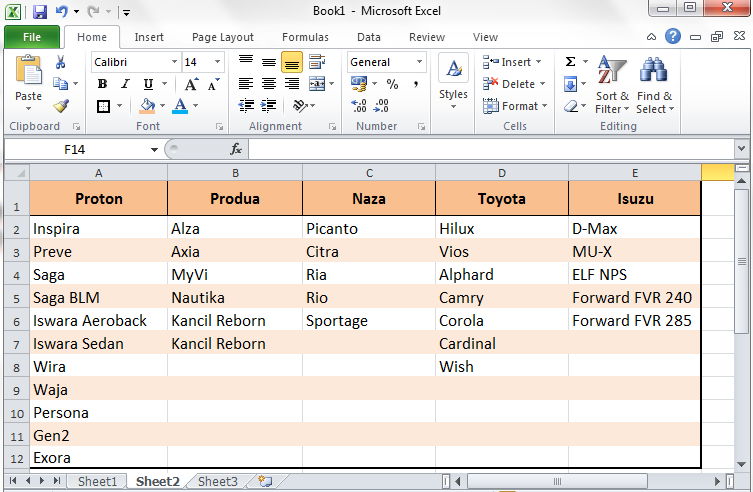The width and height of the screenshot is (753, 492).
Task: Select Top Align icon
Action: pyautogui.click(x=246, y=62)
